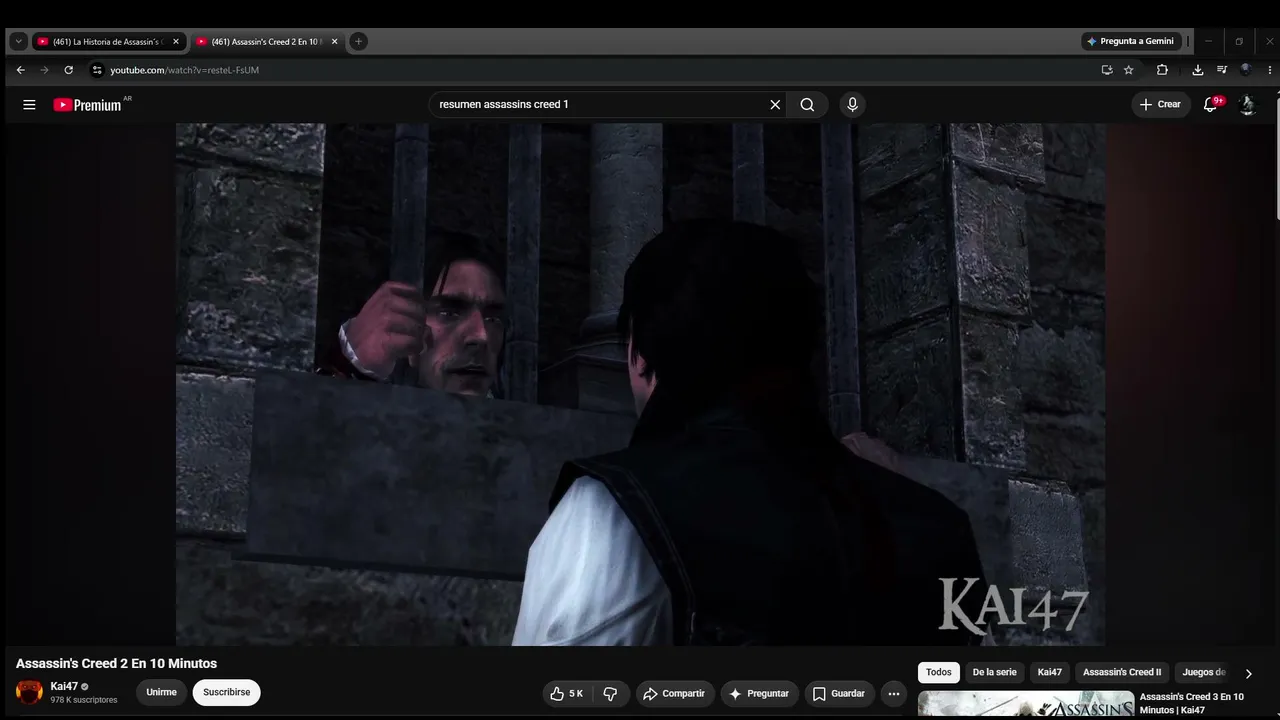Screen dimensions: 1280x720
Task: Show next filter chips with the arrow
Action: point(1248,673)
